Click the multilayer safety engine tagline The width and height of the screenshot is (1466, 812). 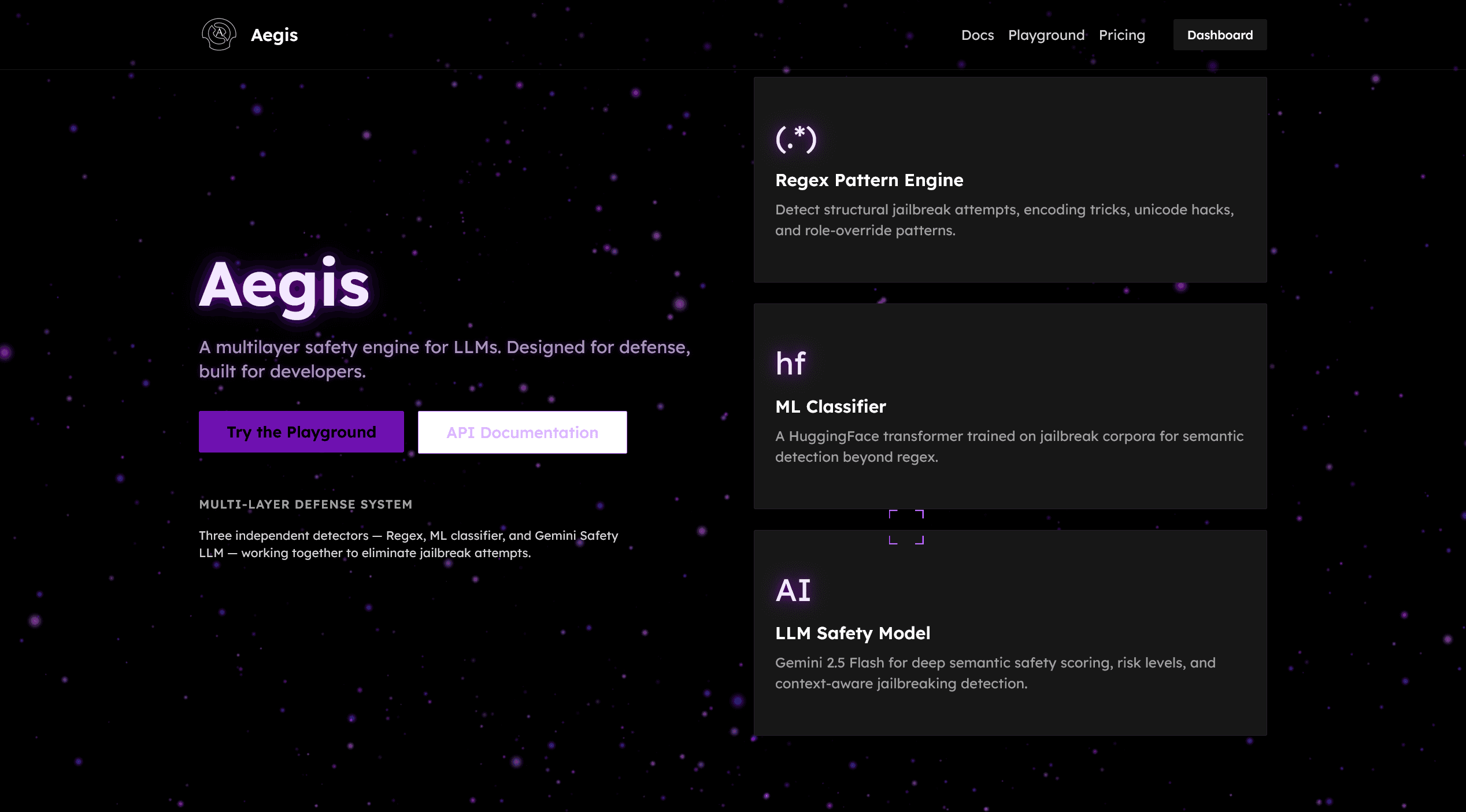coord(444,359)
